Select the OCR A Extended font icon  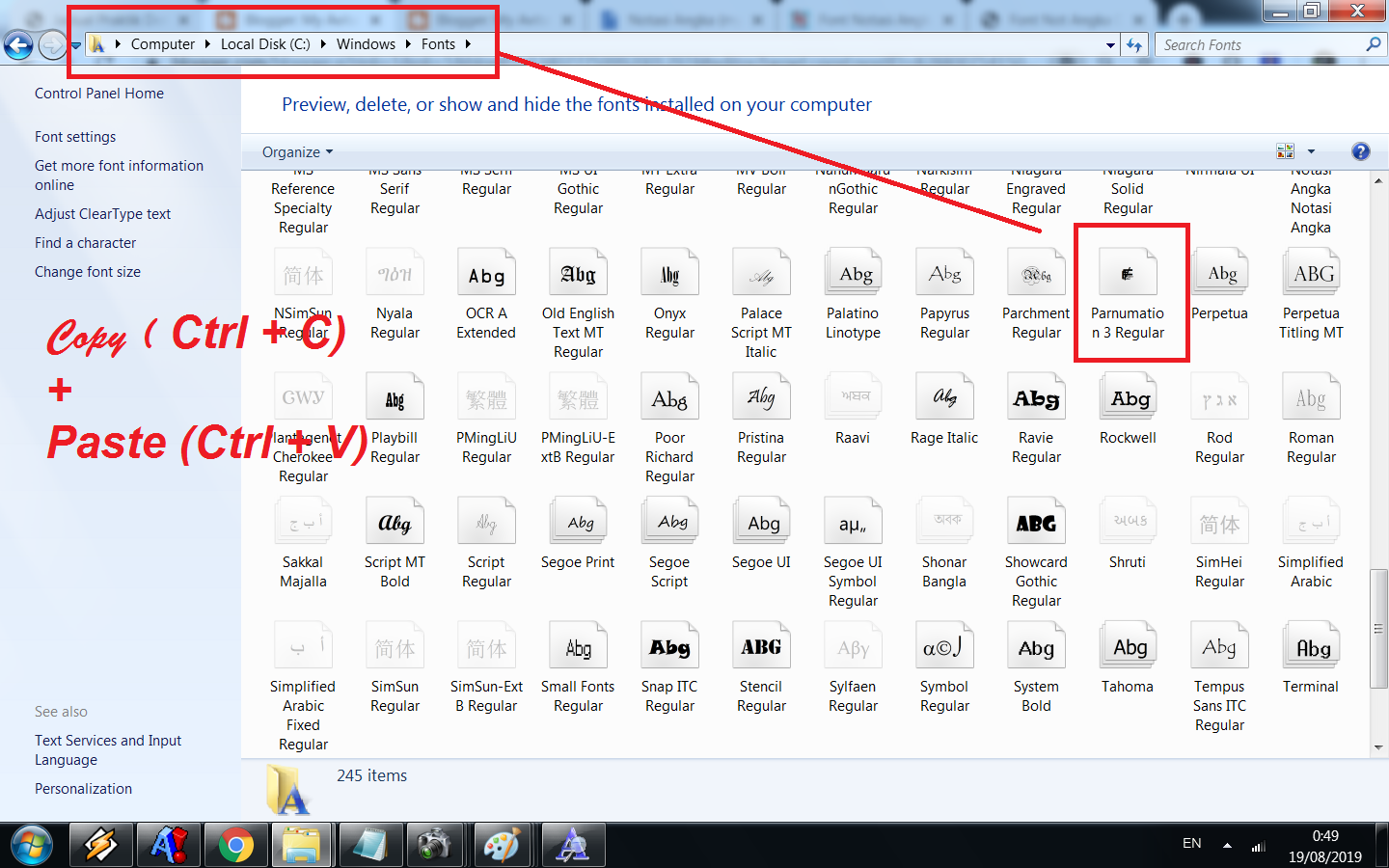(486, 274)
